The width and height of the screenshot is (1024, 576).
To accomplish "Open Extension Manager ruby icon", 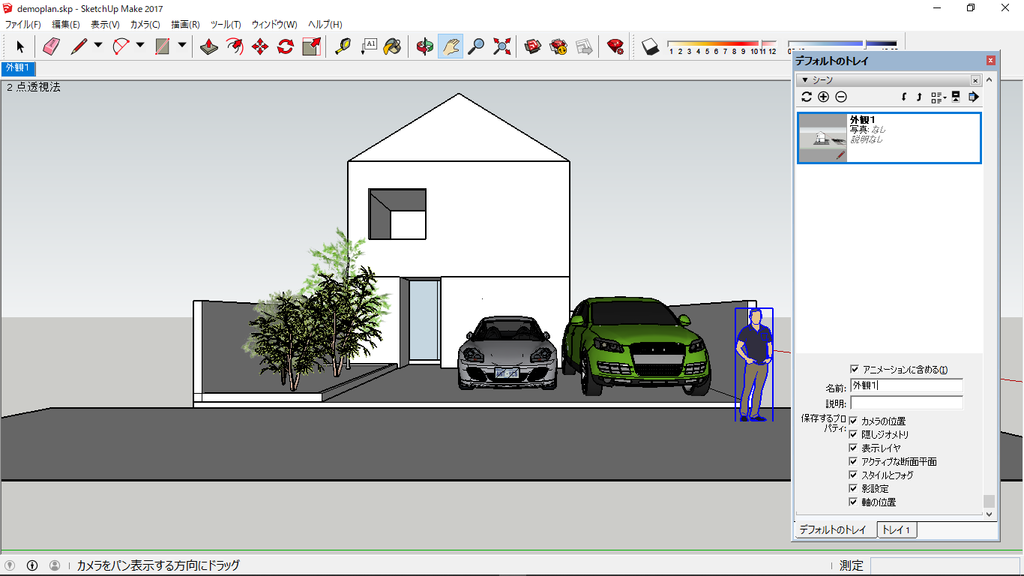I will pos(615,46).
